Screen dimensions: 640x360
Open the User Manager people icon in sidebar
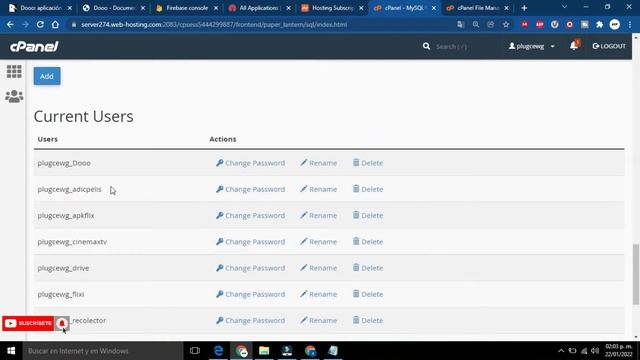click(14, 97)
